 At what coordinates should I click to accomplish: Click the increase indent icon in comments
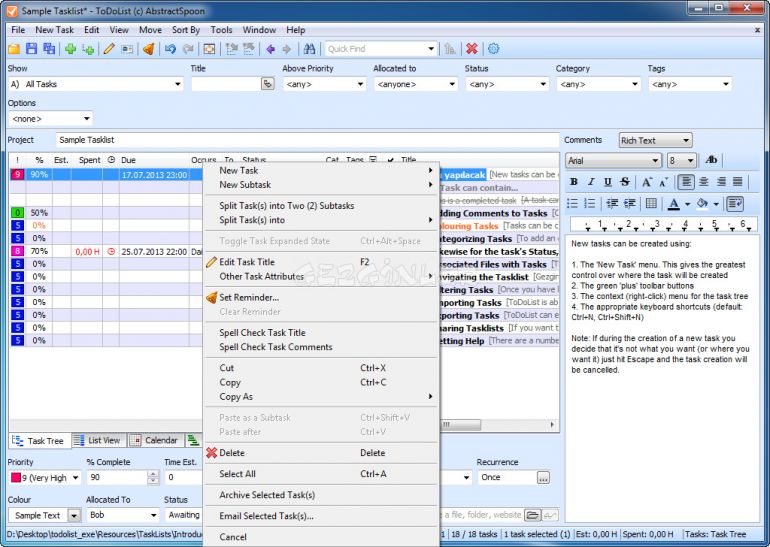(630, 203)
